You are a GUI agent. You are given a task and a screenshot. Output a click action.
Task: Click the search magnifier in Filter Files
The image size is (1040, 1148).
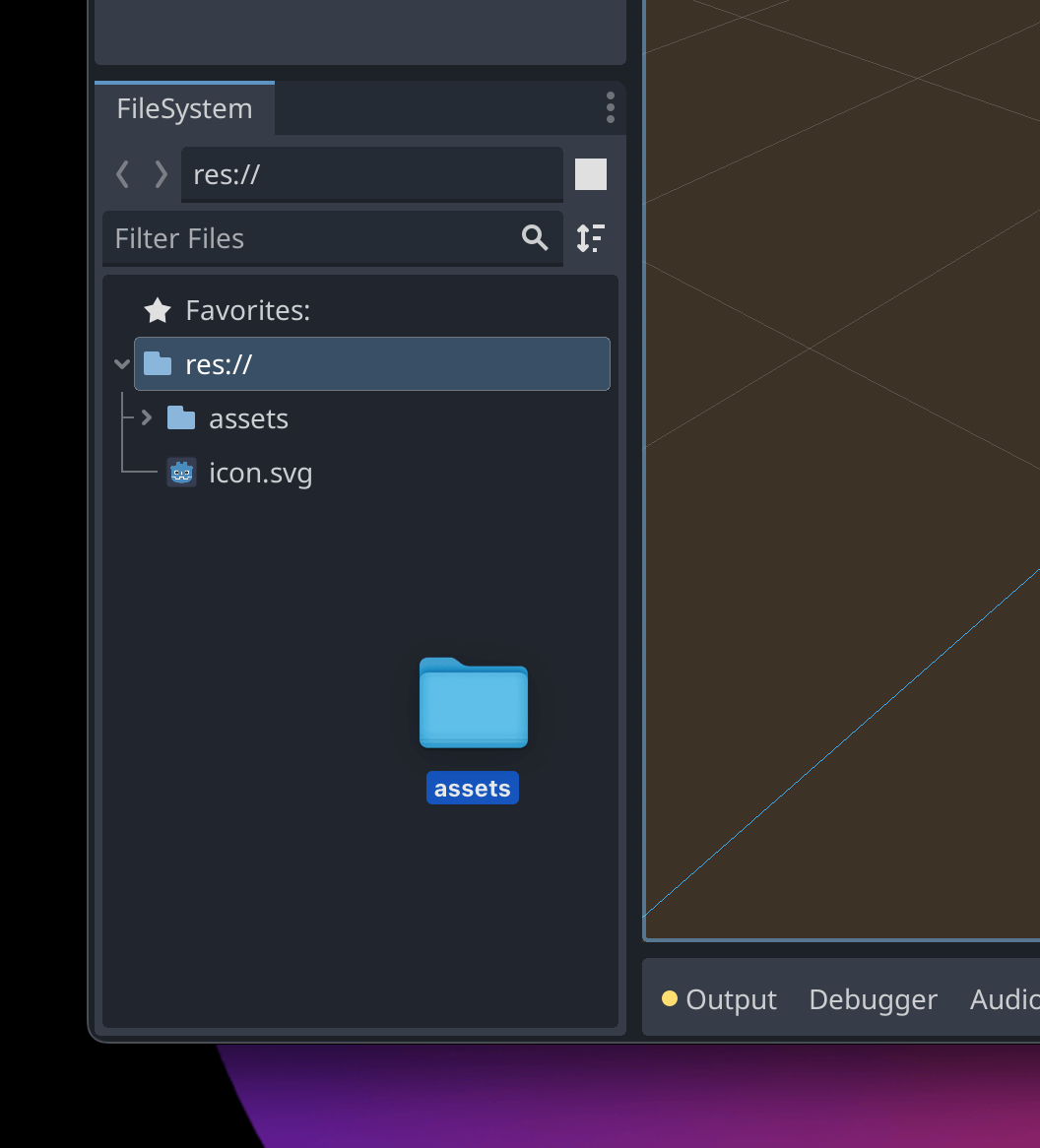(535, 238)
